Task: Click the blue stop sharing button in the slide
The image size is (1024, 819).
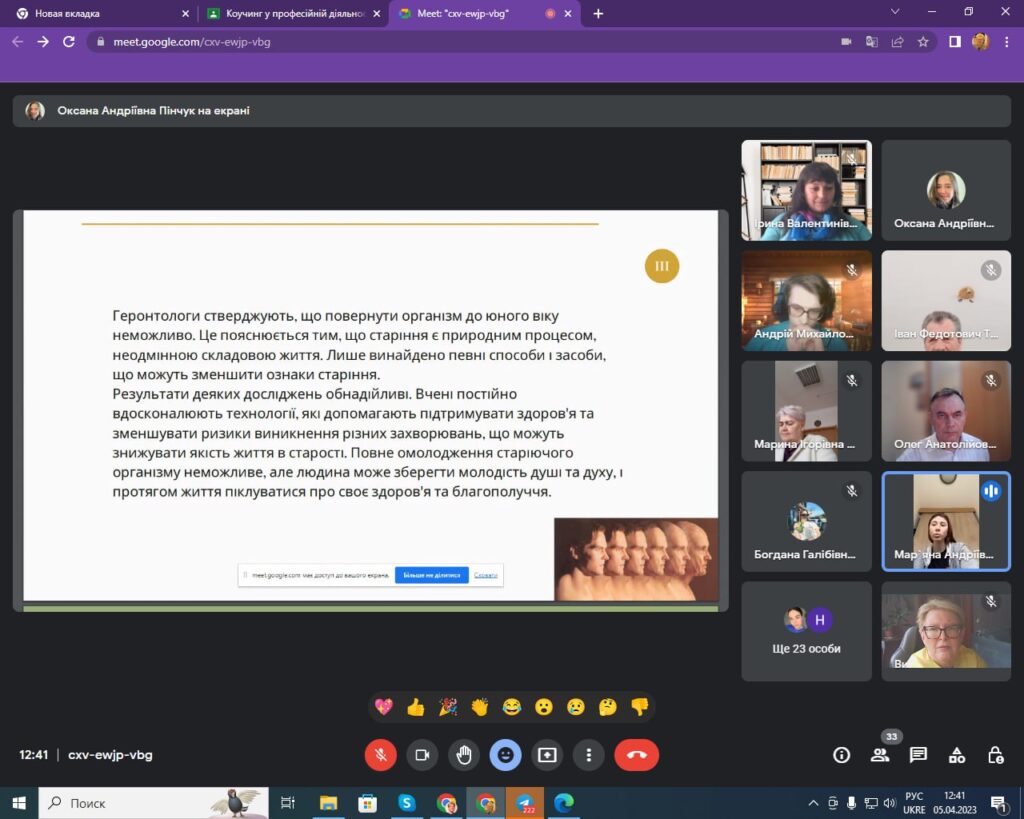Action: point(432,575)
